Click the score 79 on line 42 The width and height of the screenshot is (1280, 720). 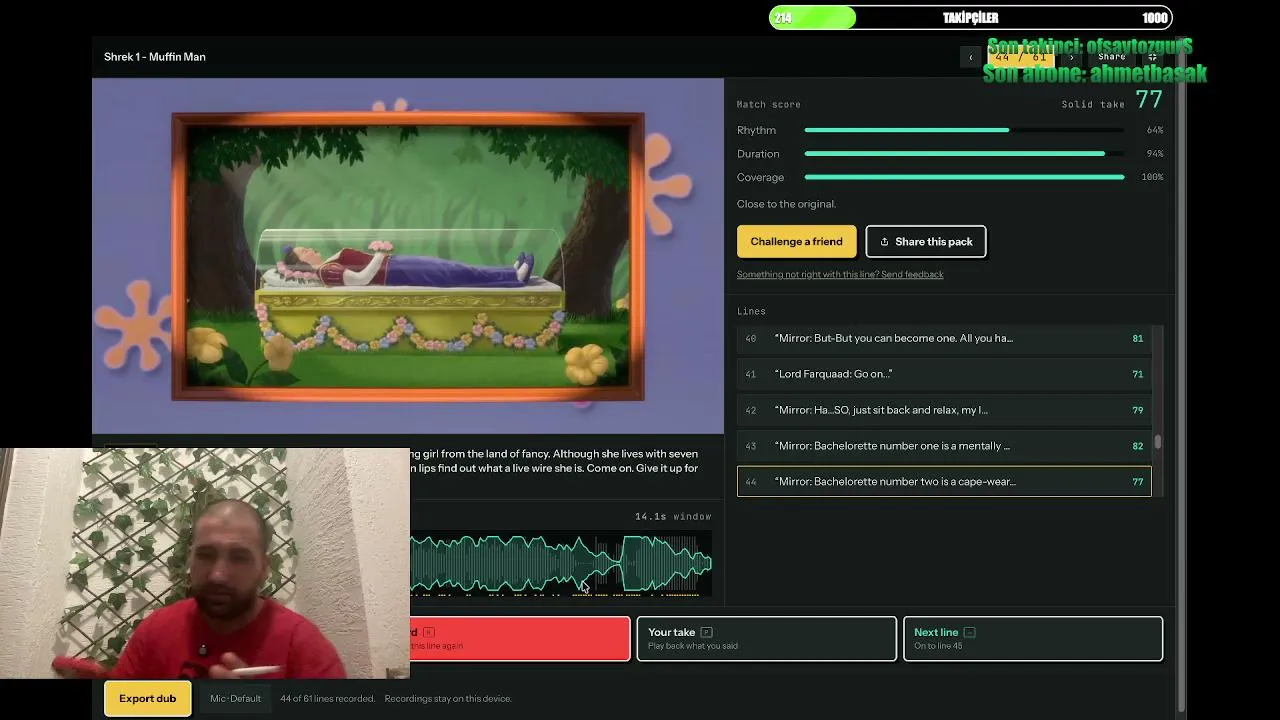point(1138,410)
